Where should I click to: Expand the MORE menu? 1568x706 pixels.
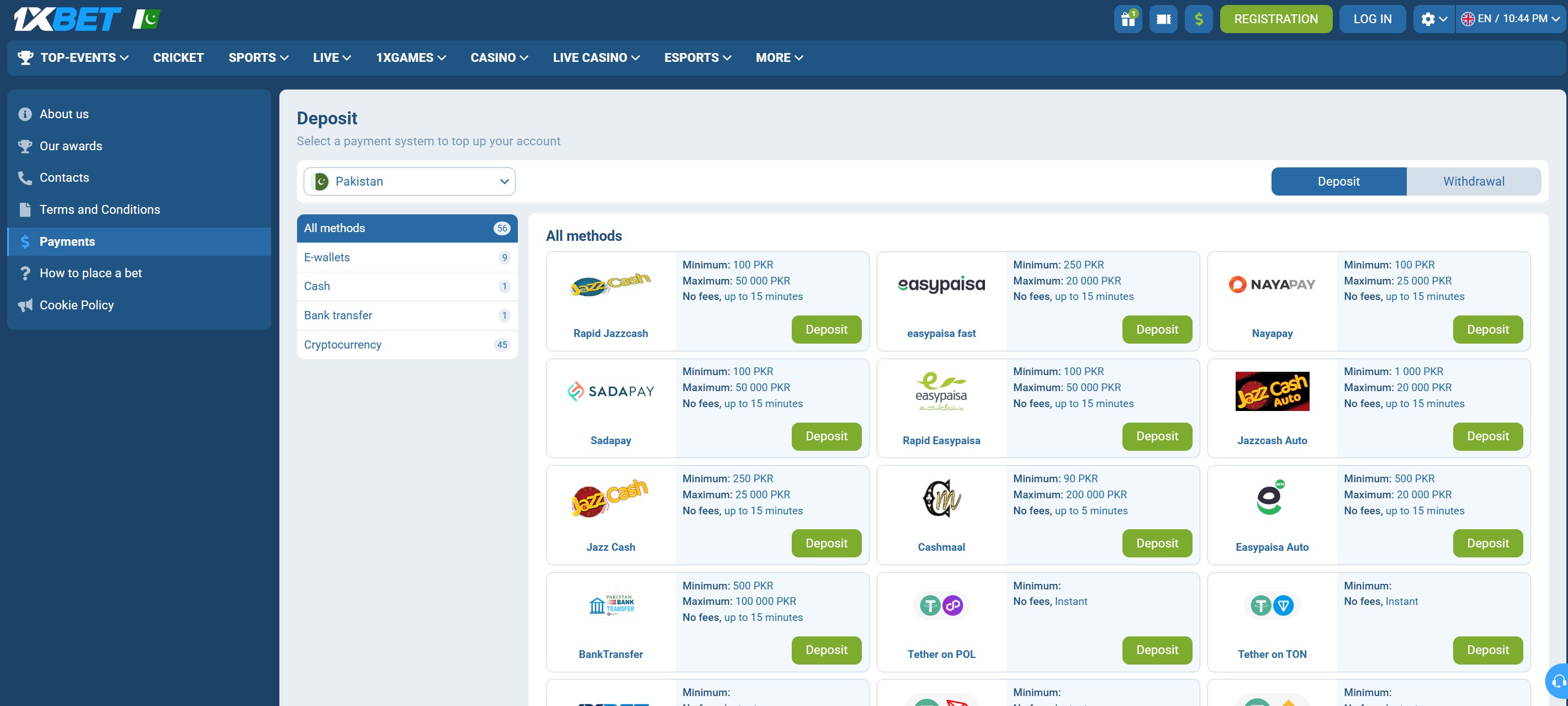point(779,58)
